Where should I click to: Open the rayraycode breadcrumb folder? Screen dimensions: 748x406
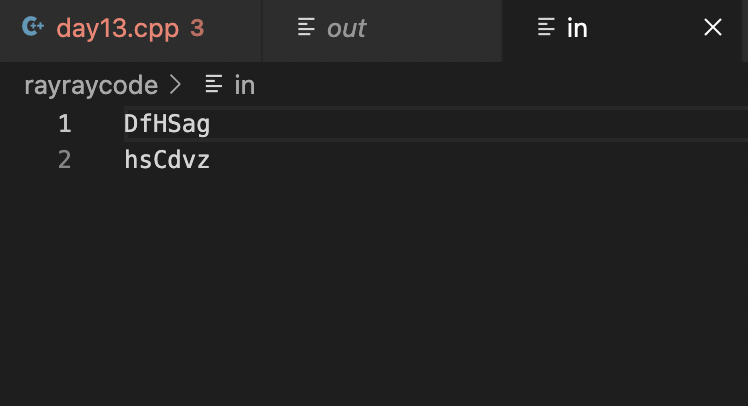click(x=91, y=86)
